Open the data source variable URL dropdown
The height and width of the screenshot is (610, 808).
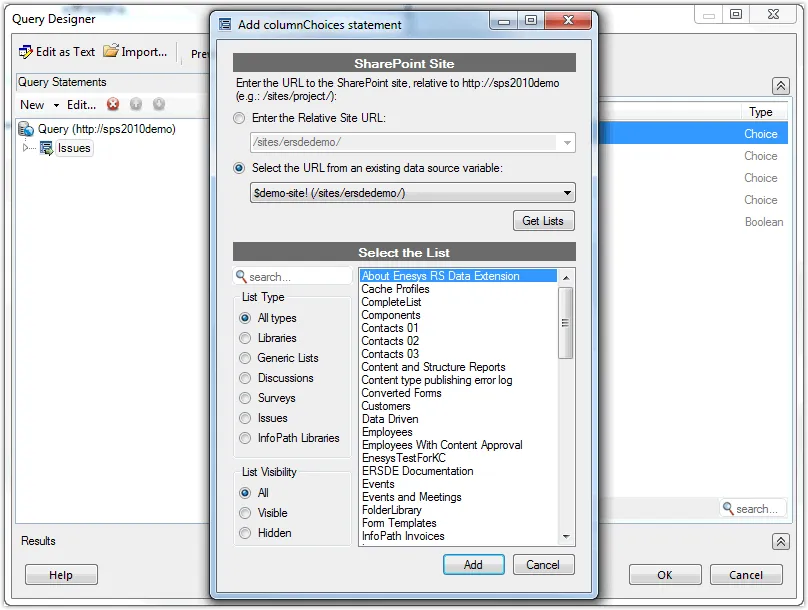(567, 193)
